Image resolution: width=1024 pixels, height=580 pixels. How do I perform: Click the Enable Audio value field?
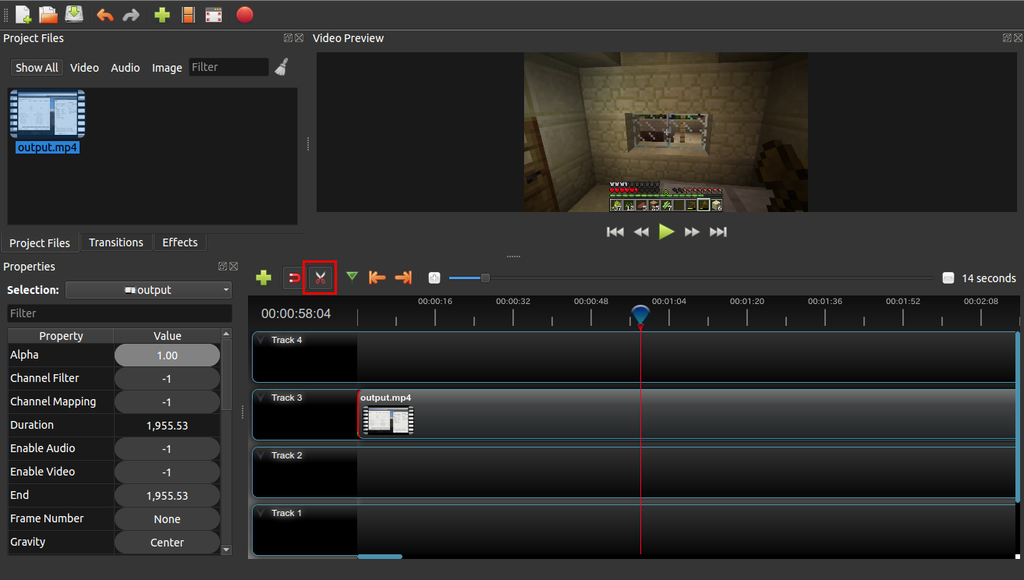(167, 449)
